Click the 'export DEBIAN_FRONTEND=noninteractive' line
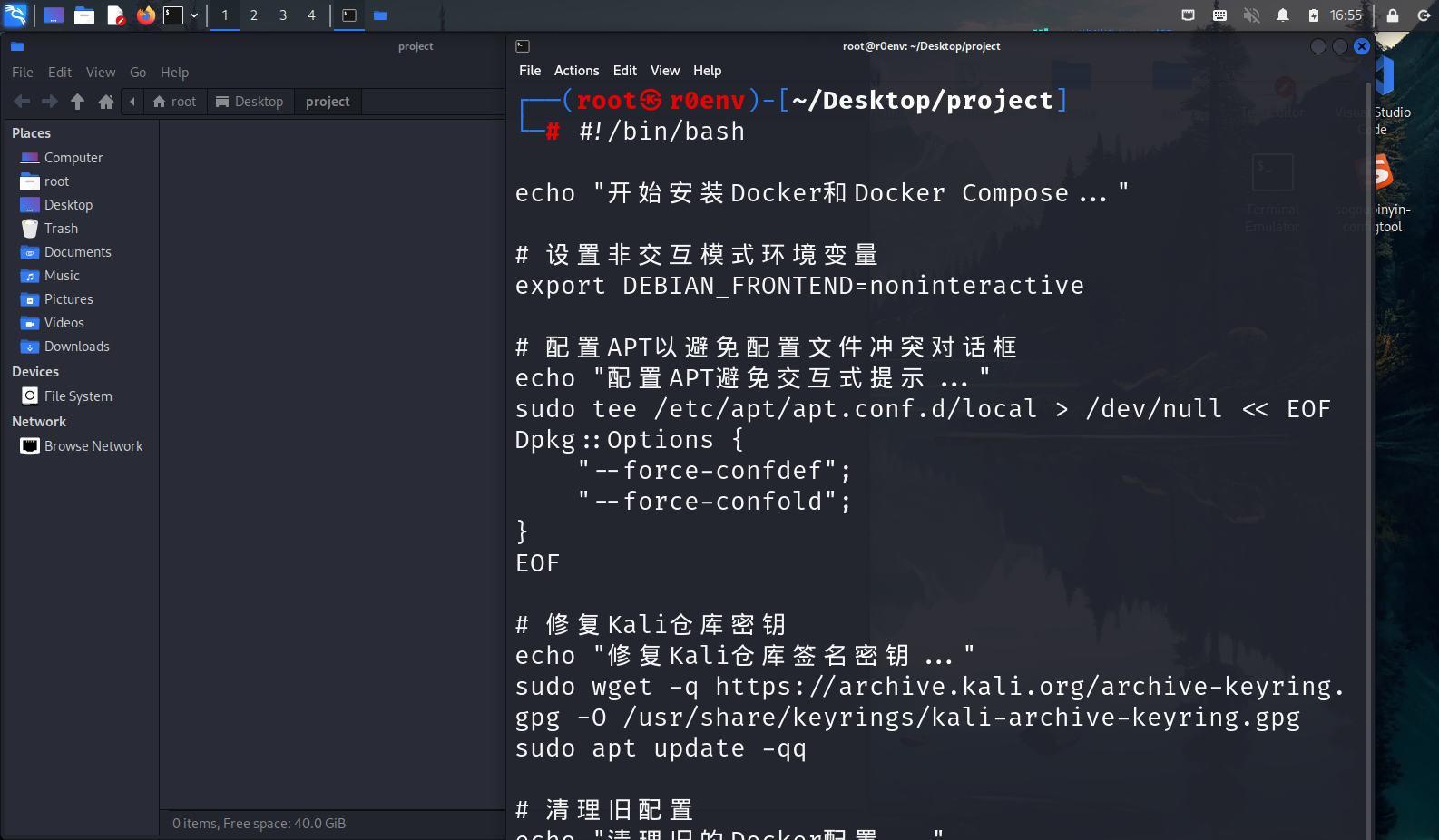This screenshot has height=840, width=1439. pyautogui.click(x=799, y=286)
